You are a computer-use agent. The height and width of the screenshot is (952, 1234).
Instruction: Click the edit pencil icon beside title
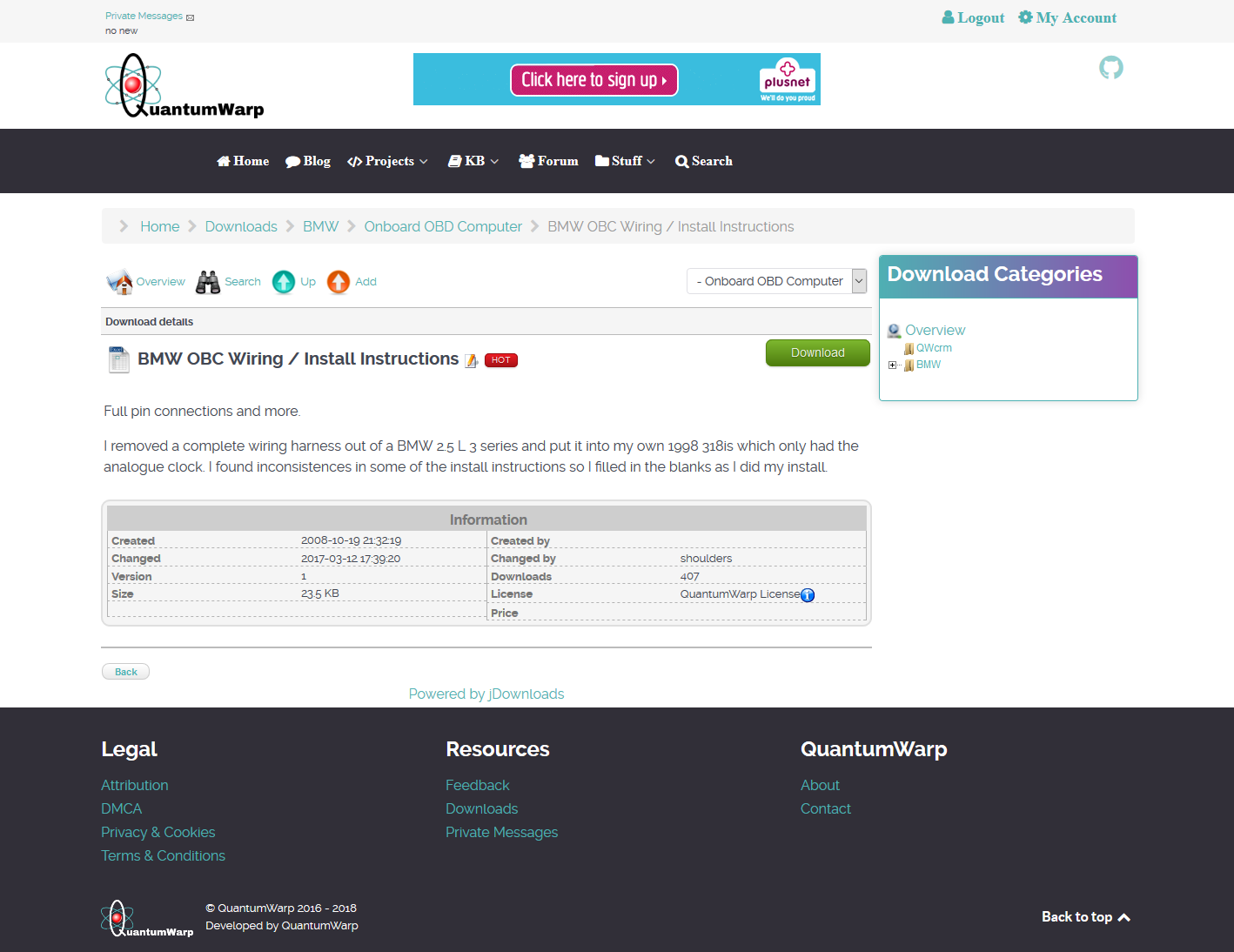pos(471,360)
